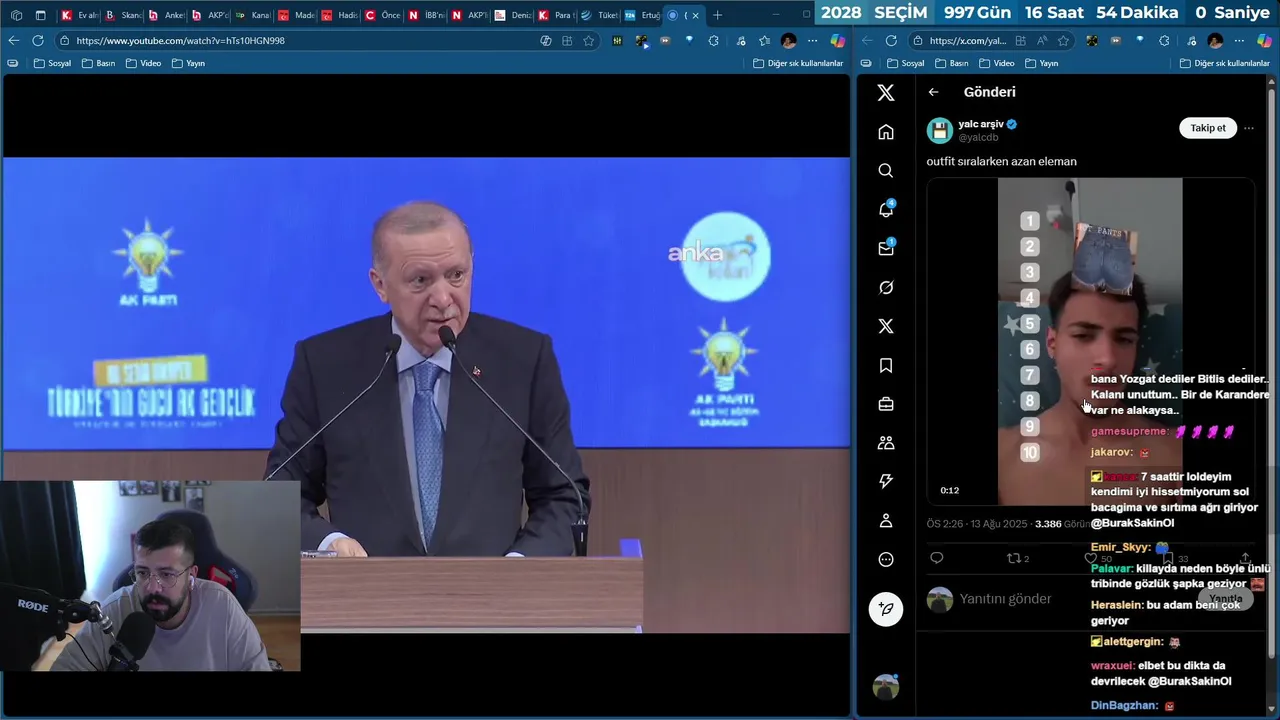
Task: Open X Premium icon in sidebar
Action: 885,326
